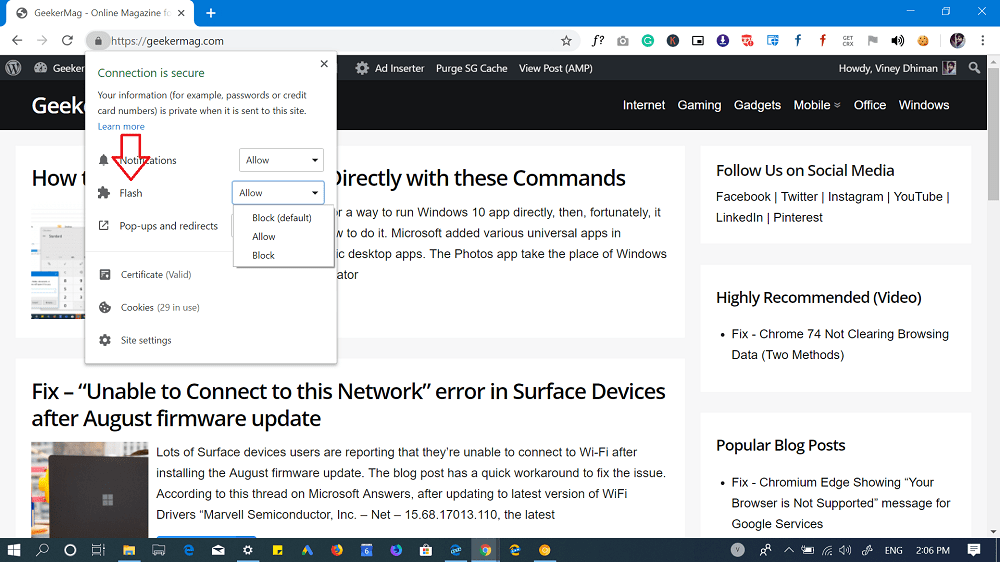Open the Pinterest social link
This screenshot has height=562, width=1000.
click(798, 218)
